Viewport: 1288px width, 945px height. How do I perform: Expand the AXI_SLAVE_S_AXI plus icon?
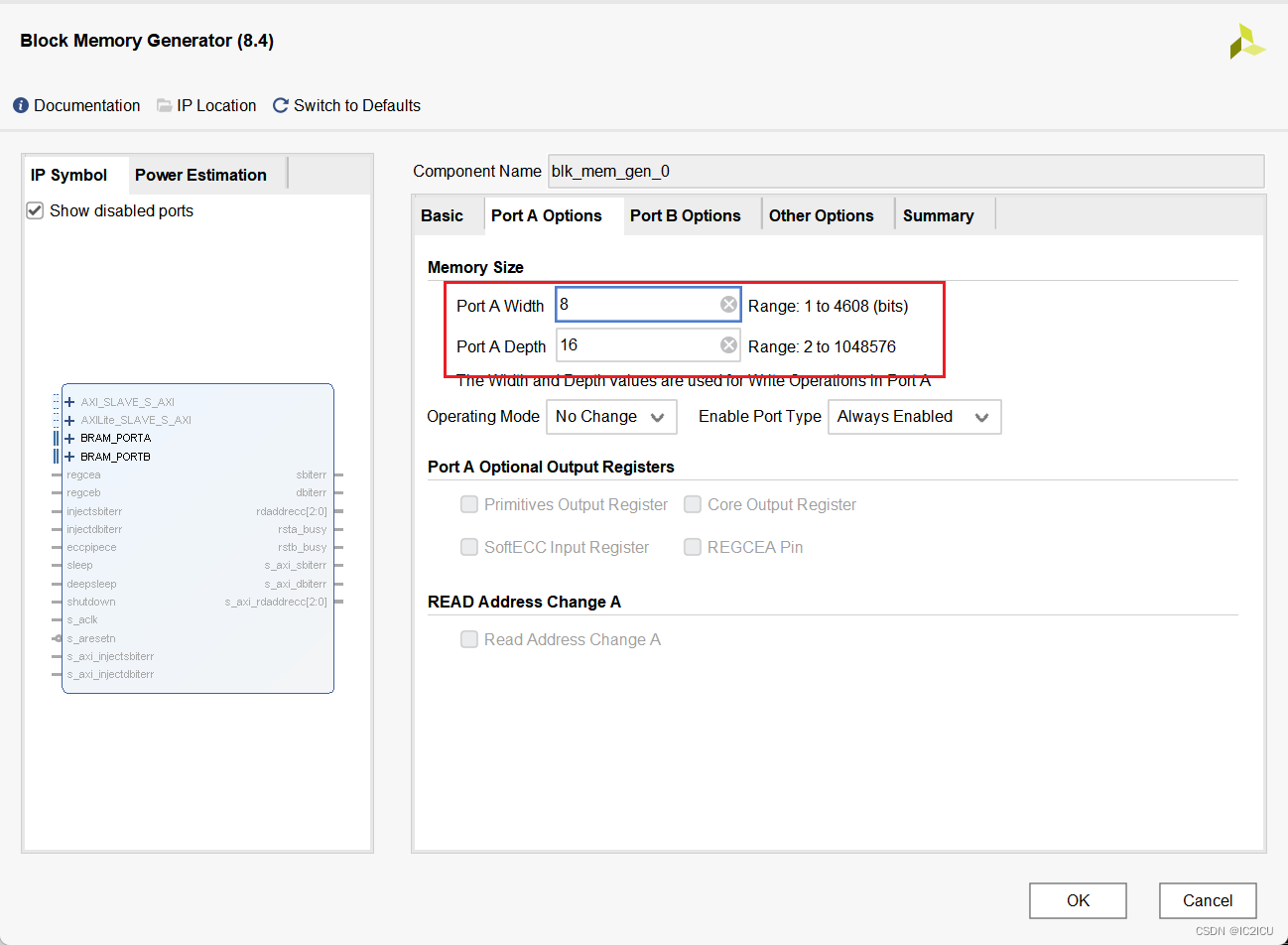point(69,402)
